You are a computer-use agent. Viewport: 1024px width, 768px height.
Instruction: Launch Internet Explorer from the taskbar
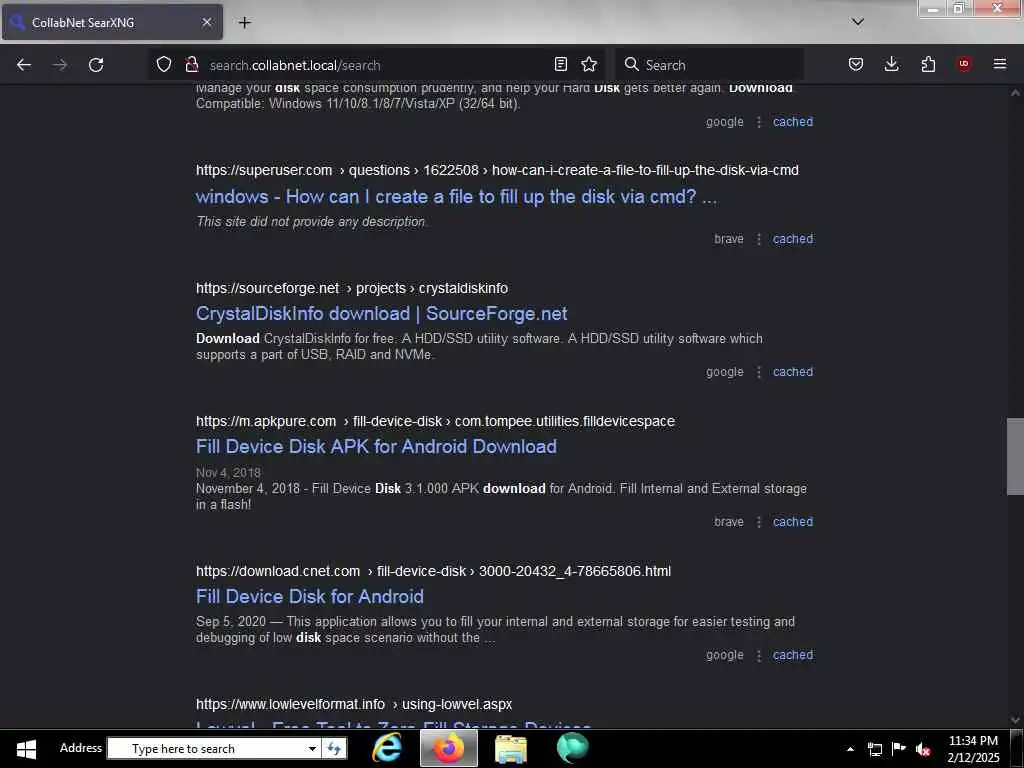pyautogui.click(x=387, y=748)
